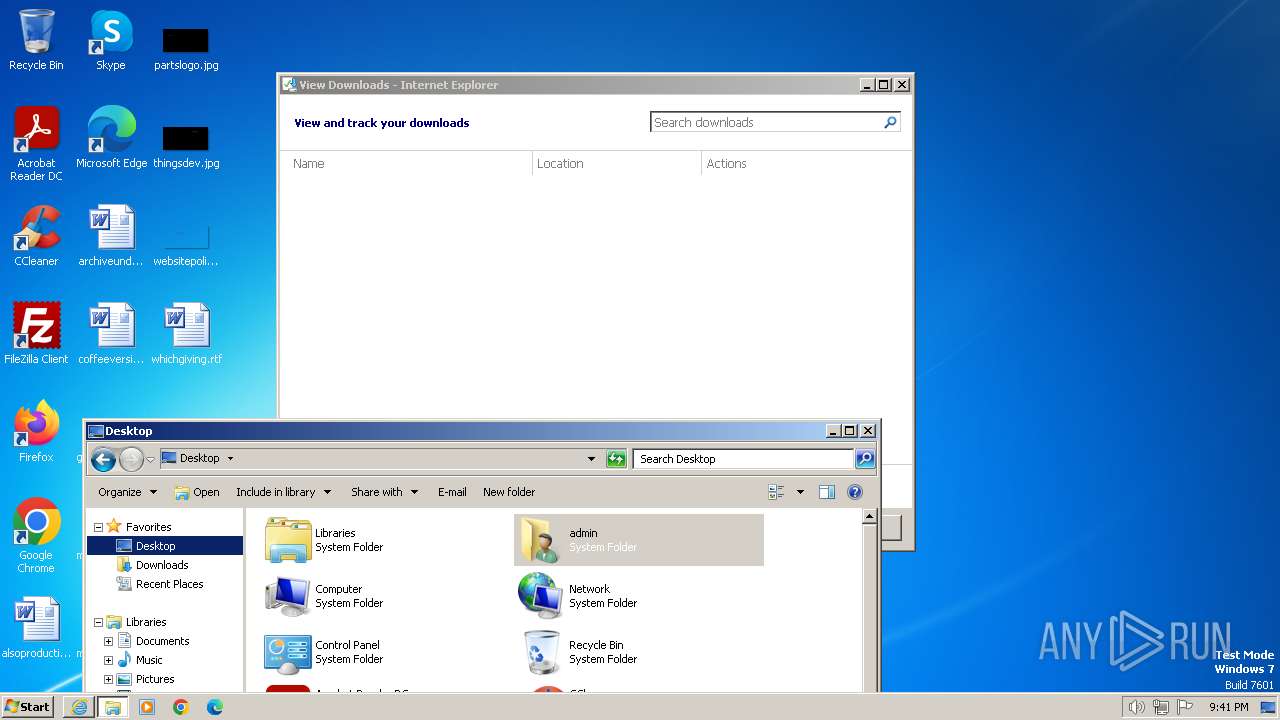This screenshot has height=720, width=1280.
Task: Click the volume tray icon
Action: click(x=1136, y=707)
